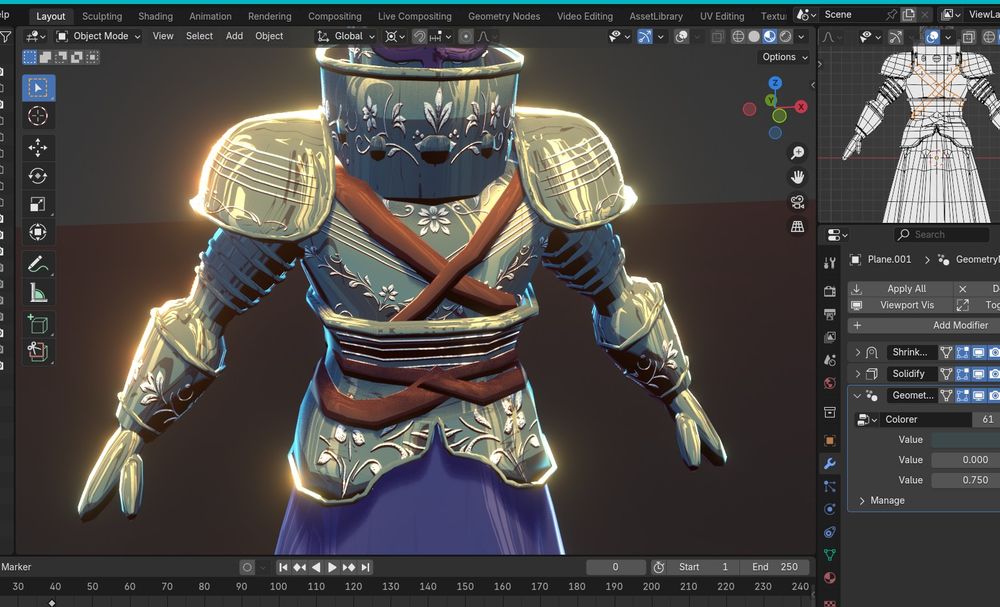Expand the Solidify modifier panel
Image resolution: width=1000 pixels, height=607 pixels.
858,374
